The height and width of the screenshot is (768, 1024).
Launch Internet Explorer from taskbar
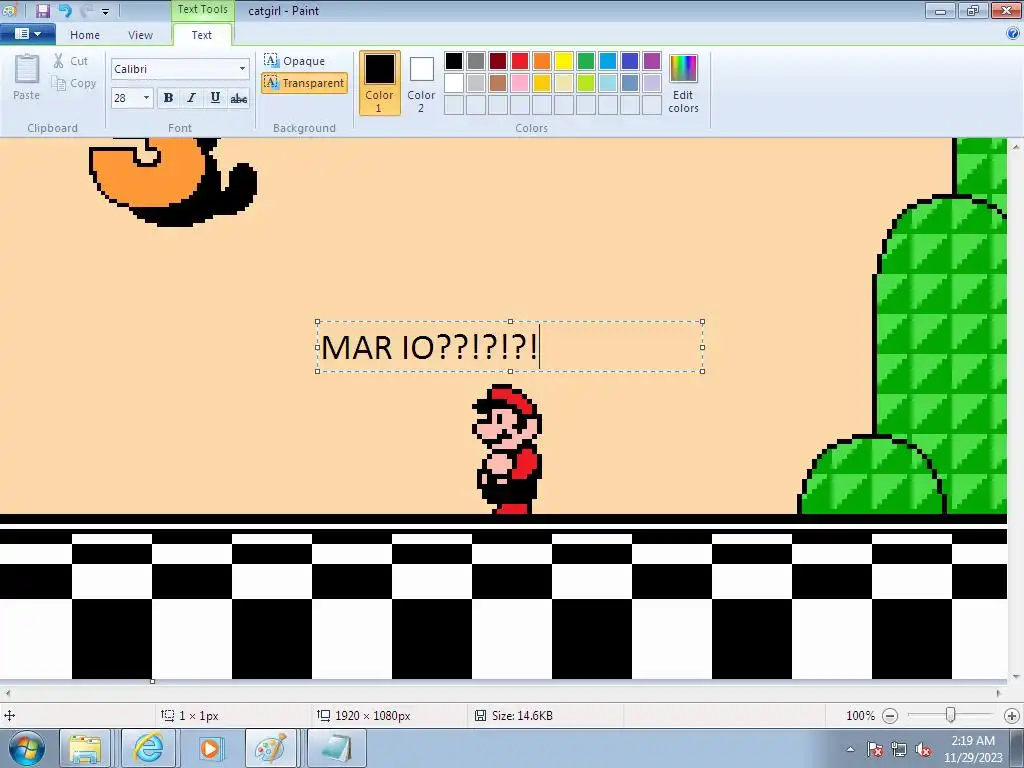point(148,748)
